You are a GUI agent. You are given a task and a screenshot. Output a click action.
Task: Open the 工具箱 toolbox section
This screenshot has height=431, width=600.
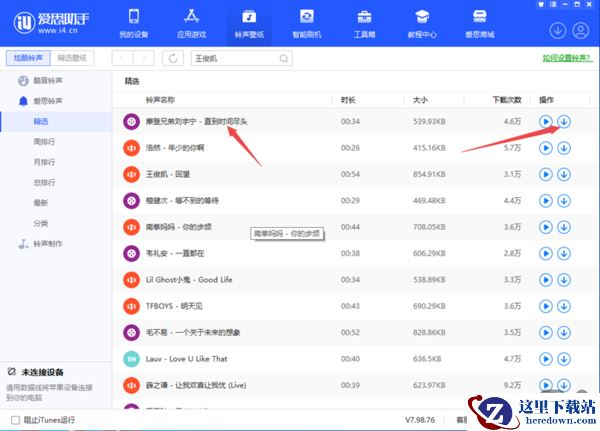(364, 24)
